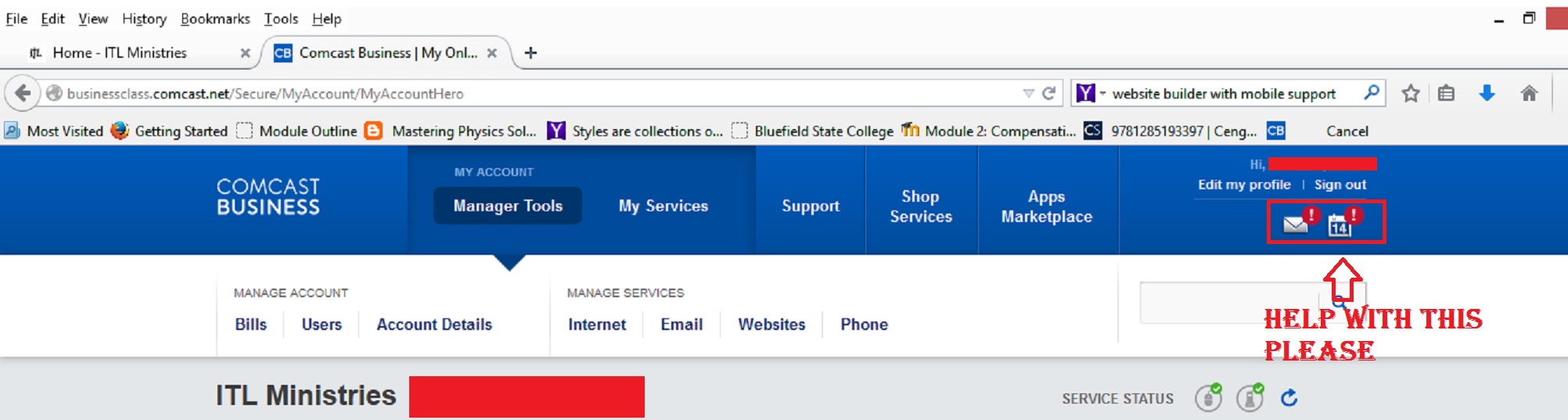Open the Email services link
The width and height of the screenshot is (1568, 420).
tap(682, 325)
